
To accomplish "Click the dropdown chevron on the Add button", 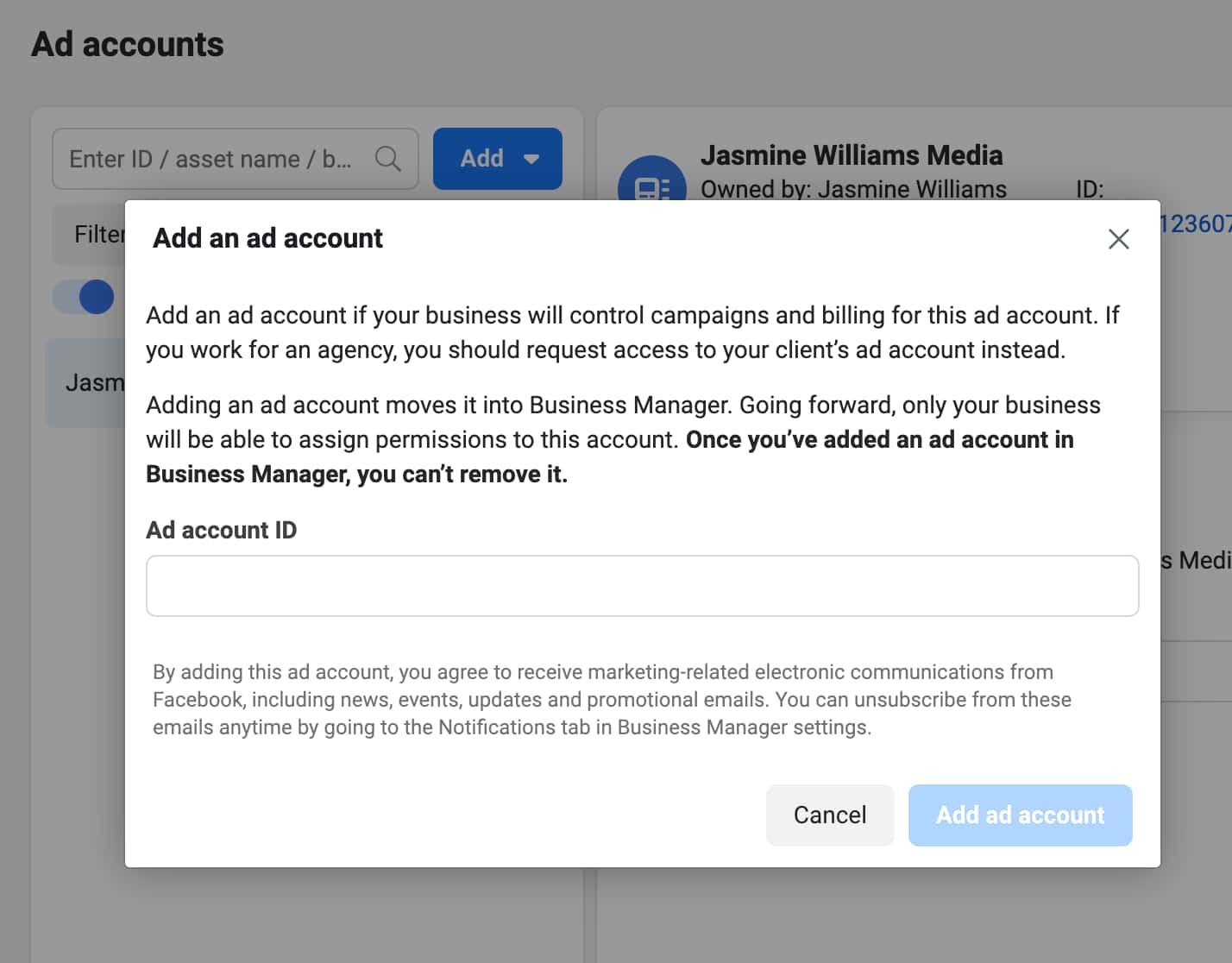I will pos(531,158).
